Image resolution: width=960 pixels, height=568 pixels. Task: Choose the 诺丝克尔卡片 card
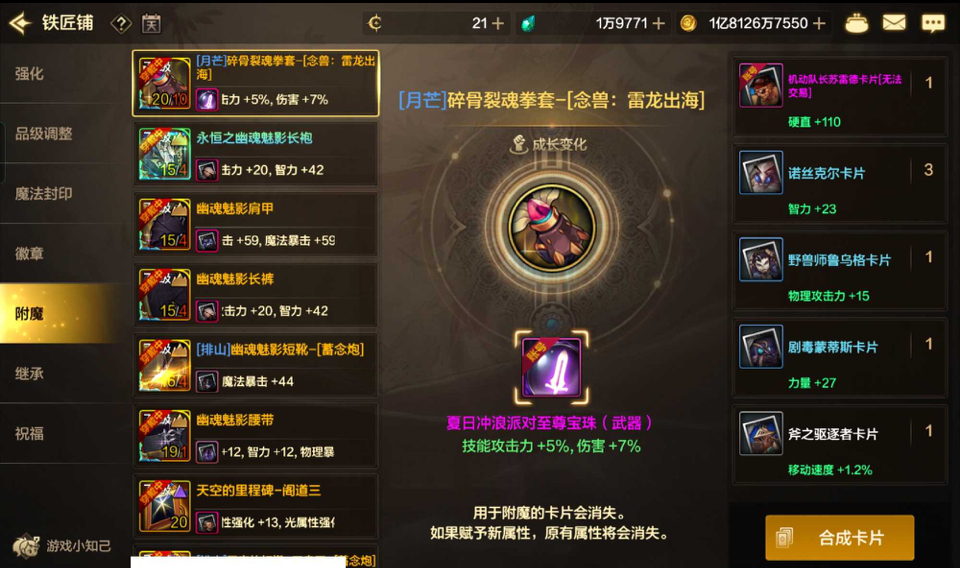tap(840, 183)
